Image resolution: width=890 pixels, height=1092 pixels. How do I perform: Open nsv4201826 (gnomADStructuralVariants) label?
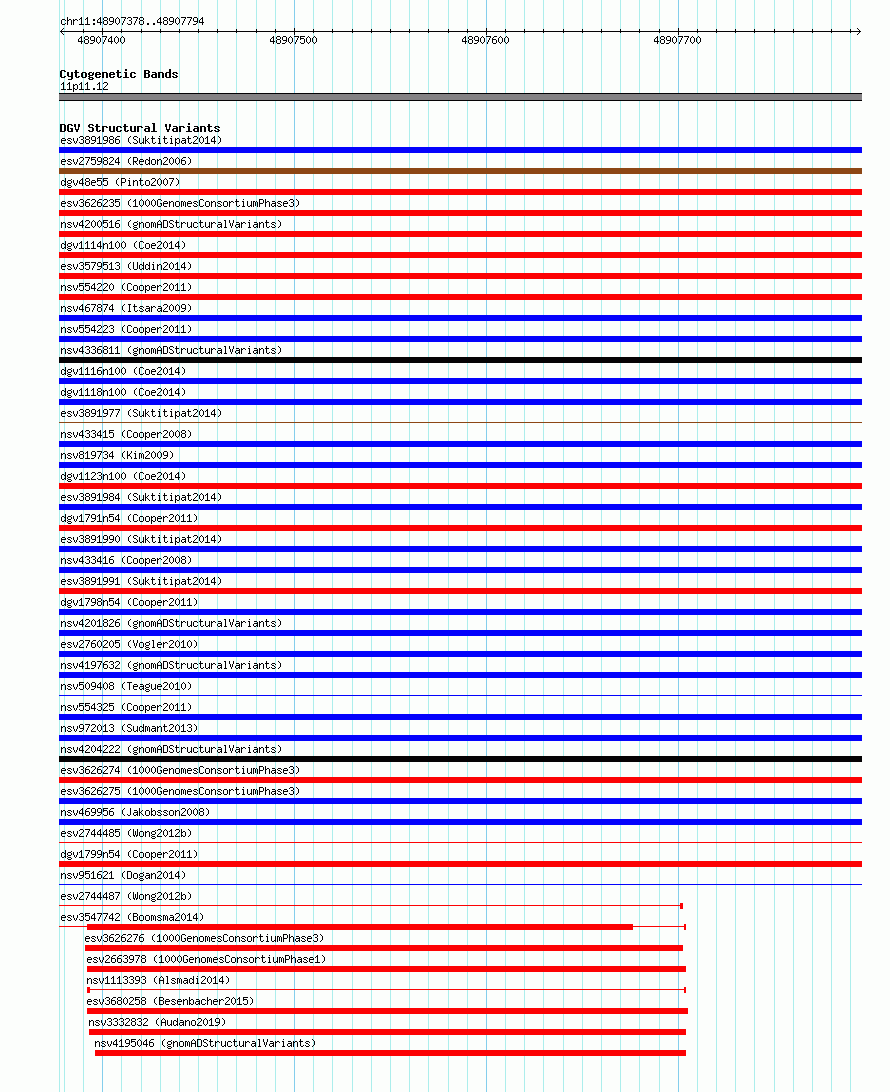(x=171, y=623)
